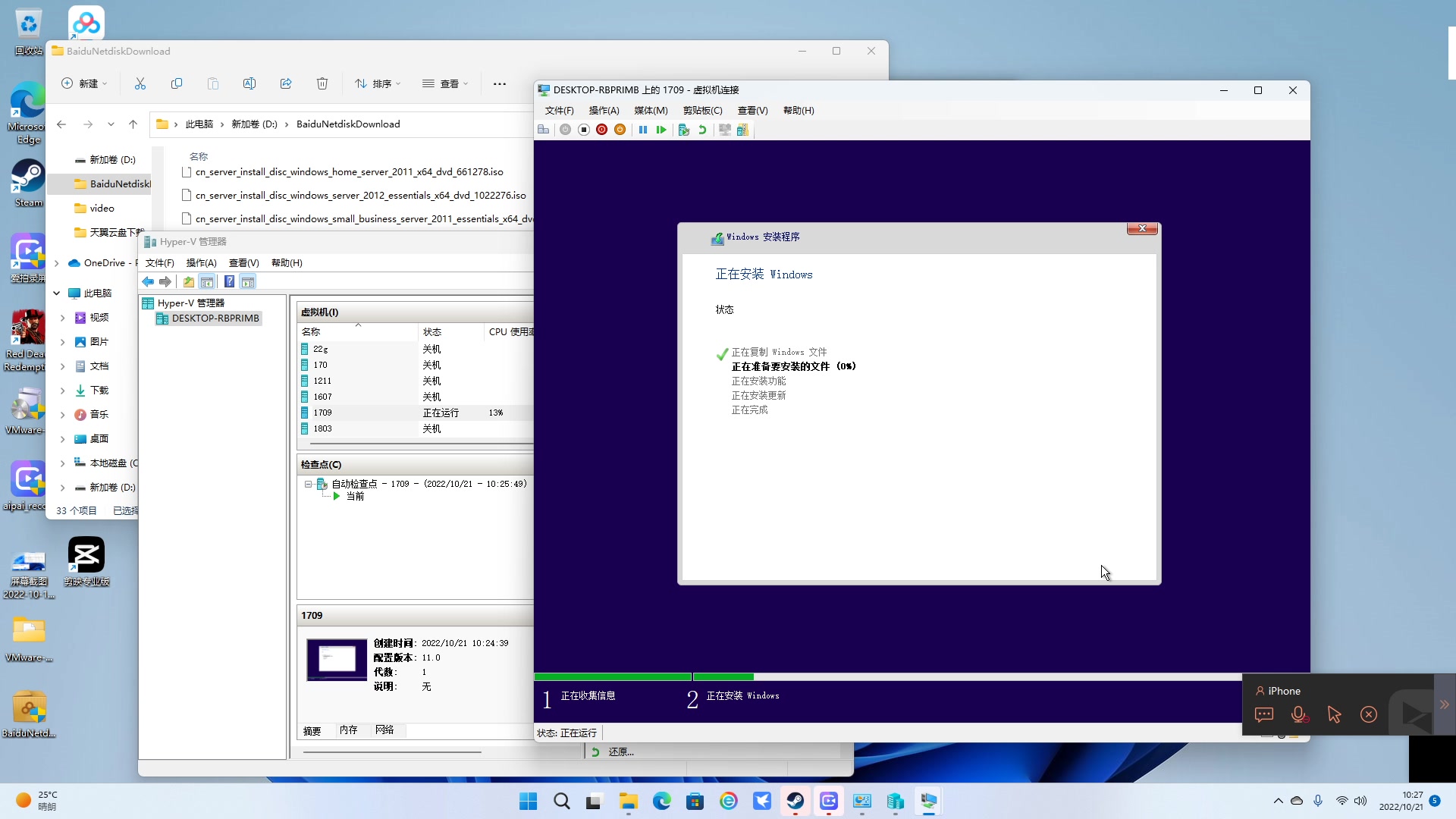Close the iPhone overlay with the X icon
The image size is (1456, 819).
[1369, 714]
